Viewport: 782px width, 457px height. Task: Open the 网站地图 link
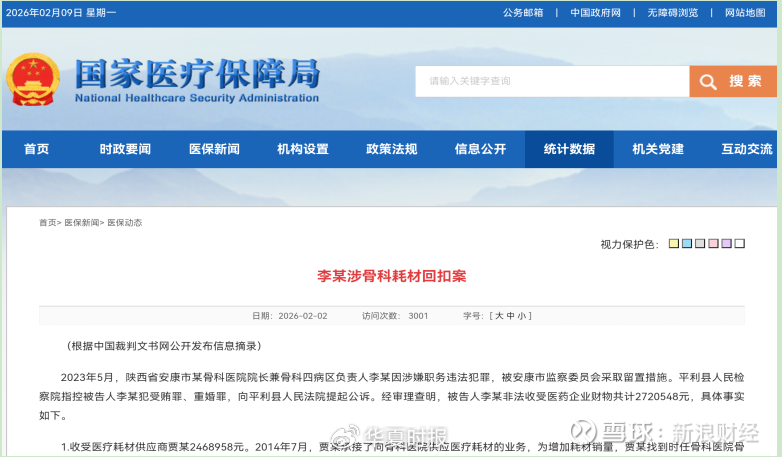(x=745, y=13)
